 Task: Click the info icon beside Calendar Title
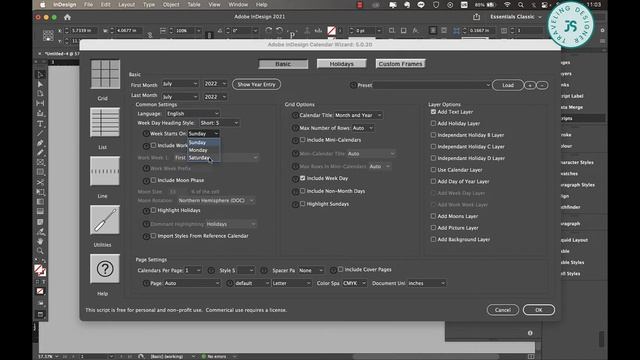295,116
